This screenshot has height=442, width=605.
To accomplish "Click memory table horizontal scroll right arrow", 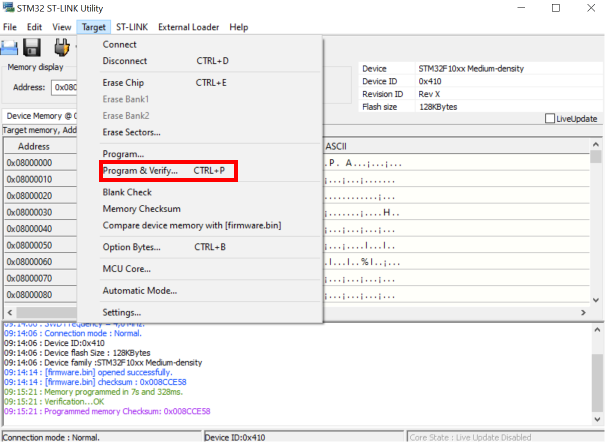I will 585,313.
